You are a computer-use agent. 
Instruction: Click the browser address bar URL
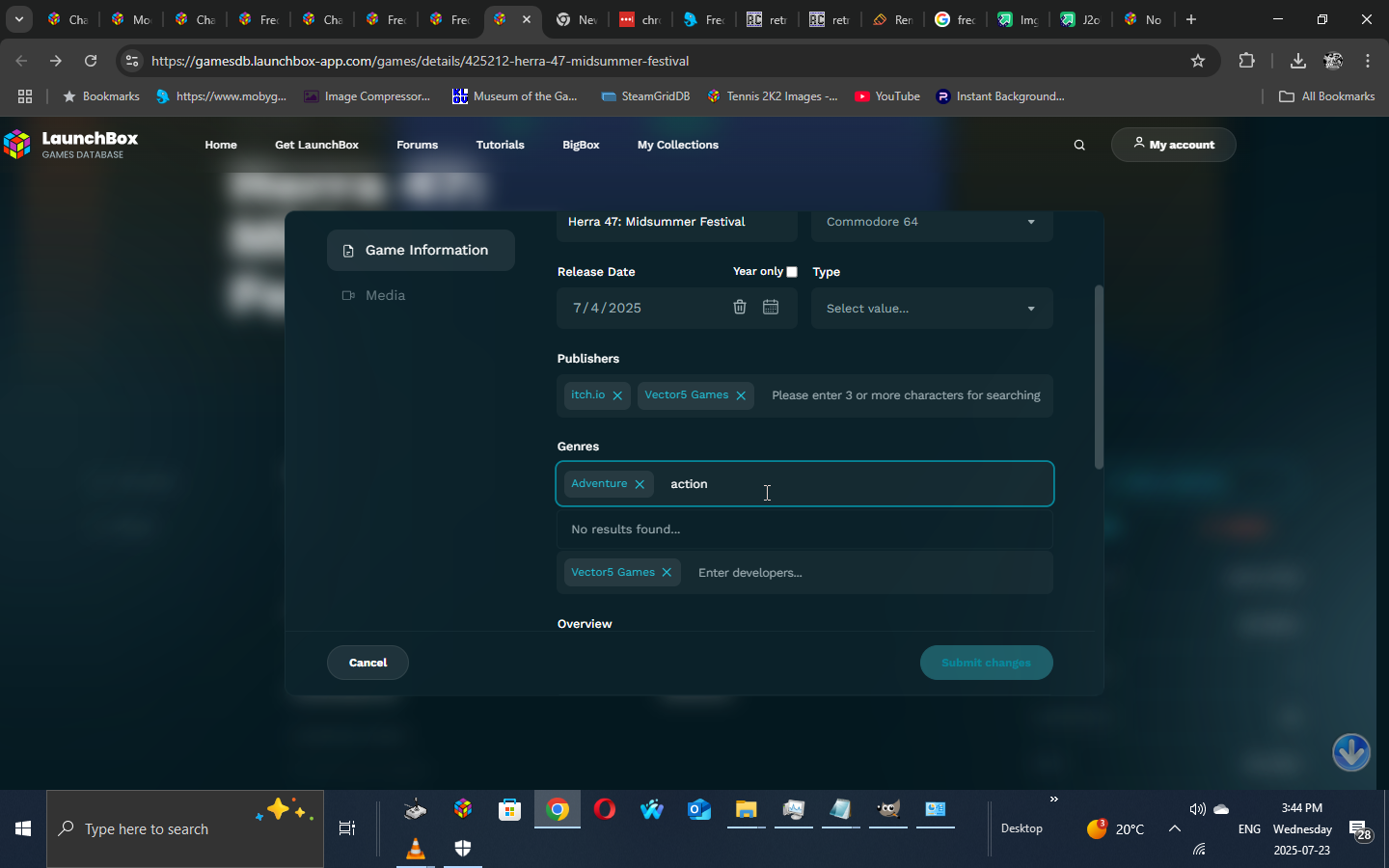pos(421,61)
